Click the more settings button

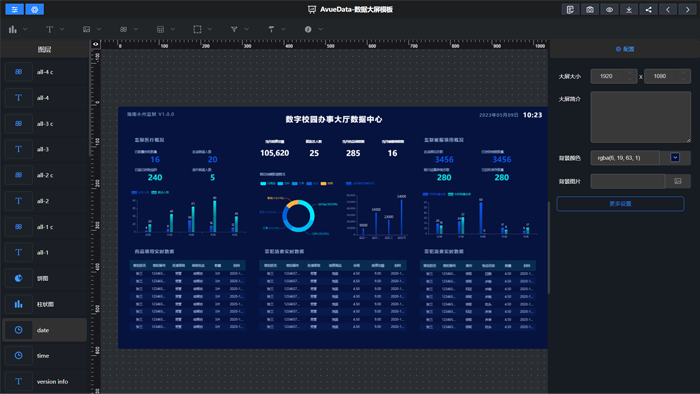click(620, 203)
